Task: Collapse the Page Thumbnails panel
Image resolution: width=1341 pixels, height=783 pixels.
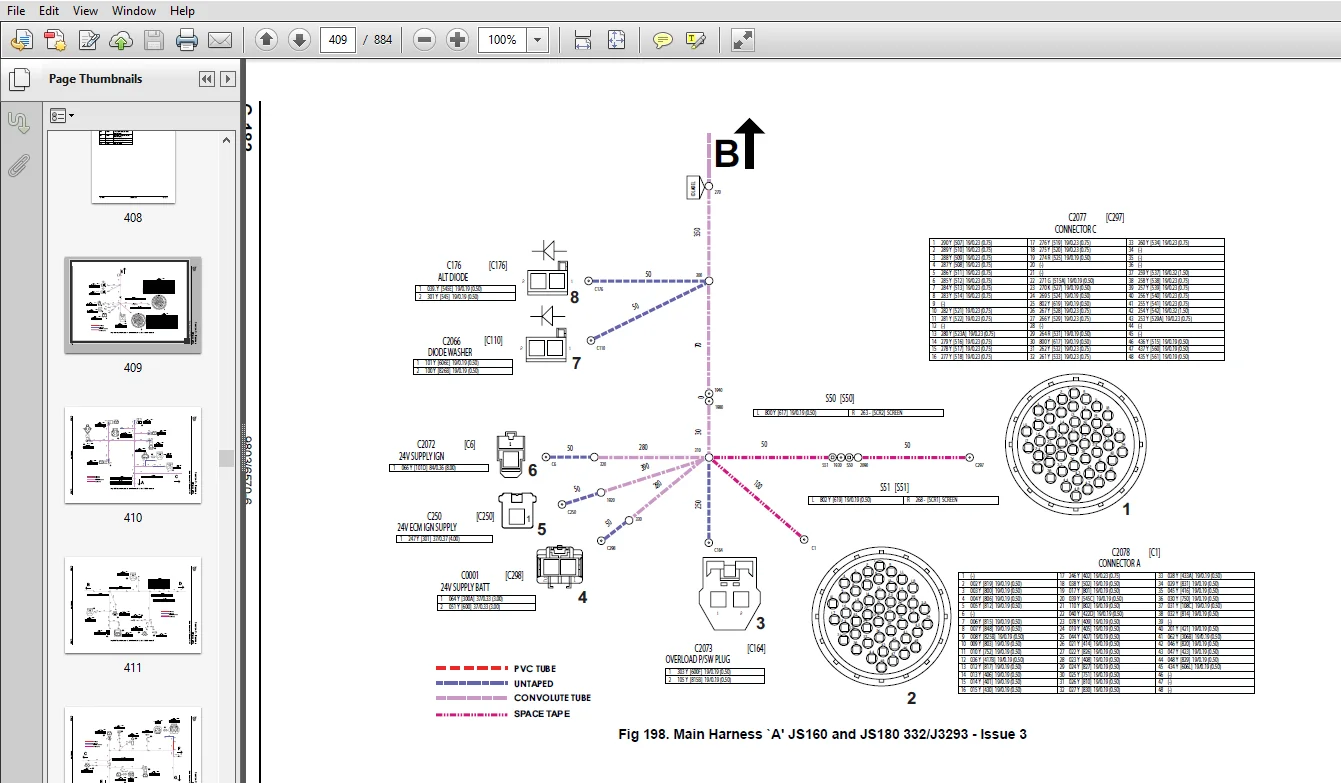Action: tap(206, 79)
